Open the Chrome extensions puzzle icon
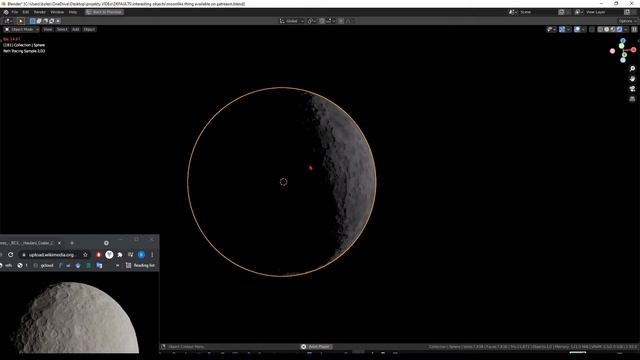The image size is (640, 360). [x=120, y=255]
